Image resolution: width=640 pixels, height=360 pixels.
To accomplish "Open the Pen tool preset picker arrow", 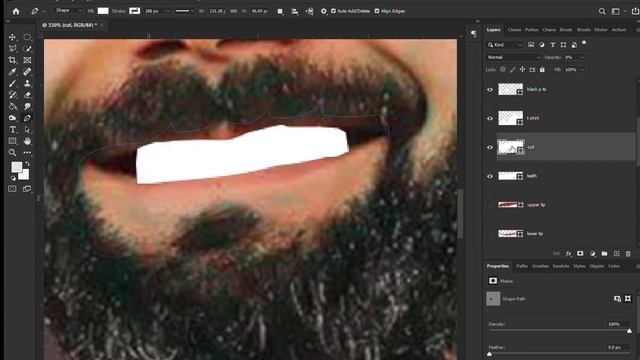I will pos(44,11).
